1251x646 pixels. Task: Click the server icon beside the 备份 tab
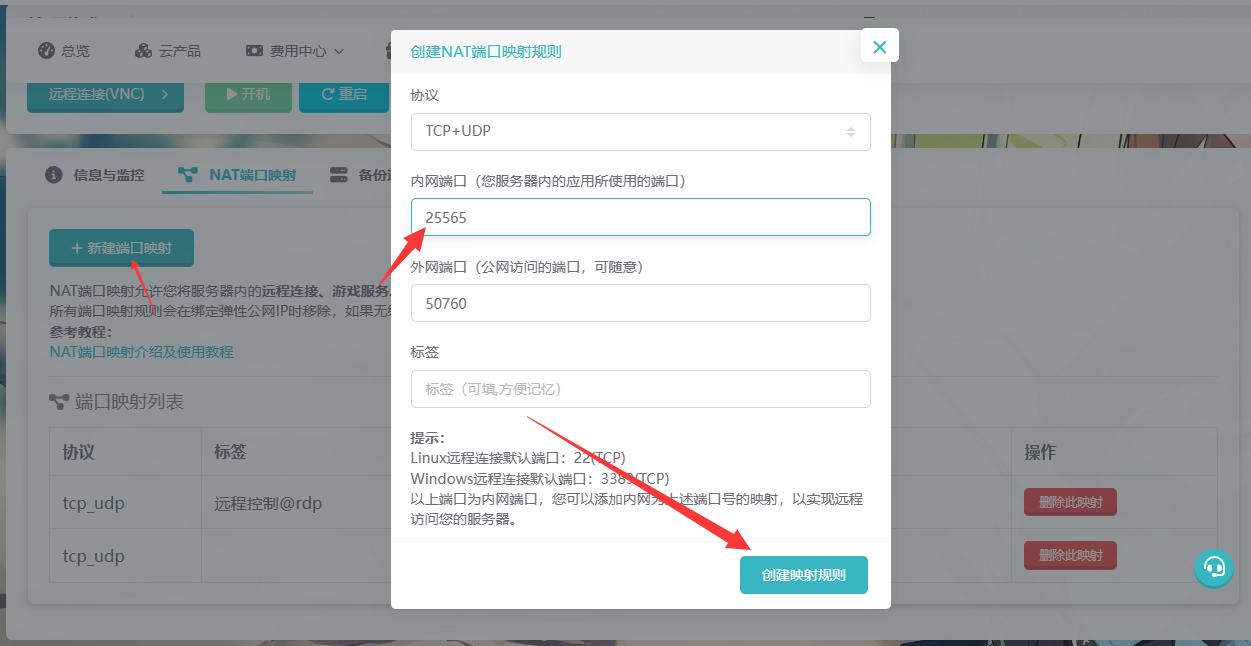tap(338, 175)
